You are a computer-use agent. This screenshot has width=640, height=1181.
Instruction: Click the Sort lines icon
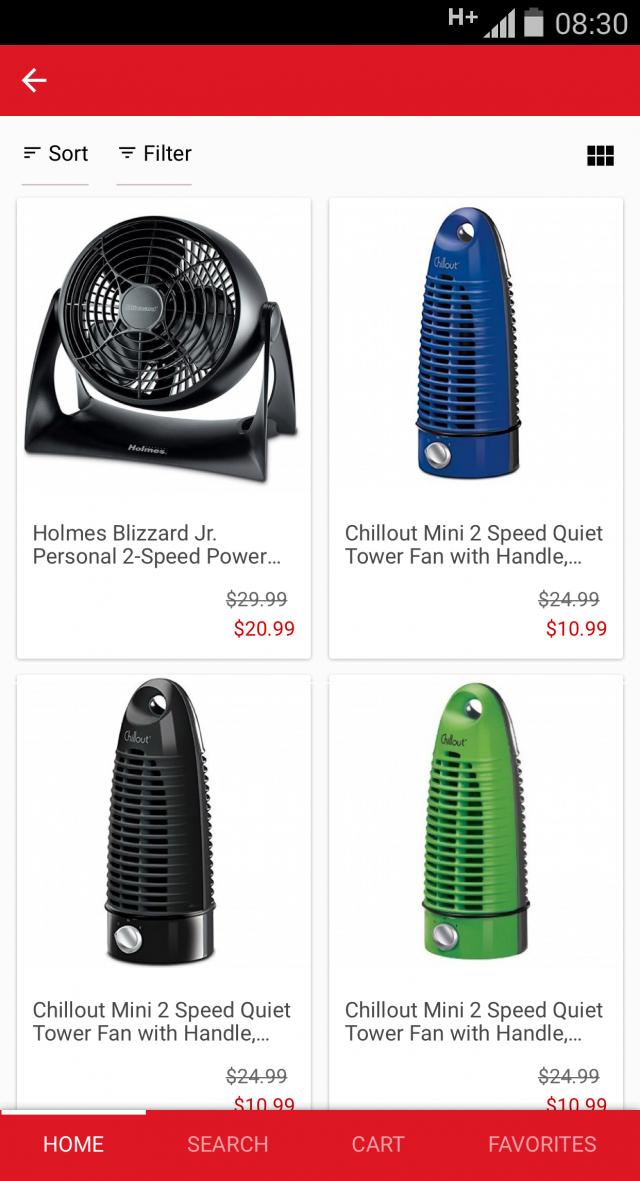point(32,153)
